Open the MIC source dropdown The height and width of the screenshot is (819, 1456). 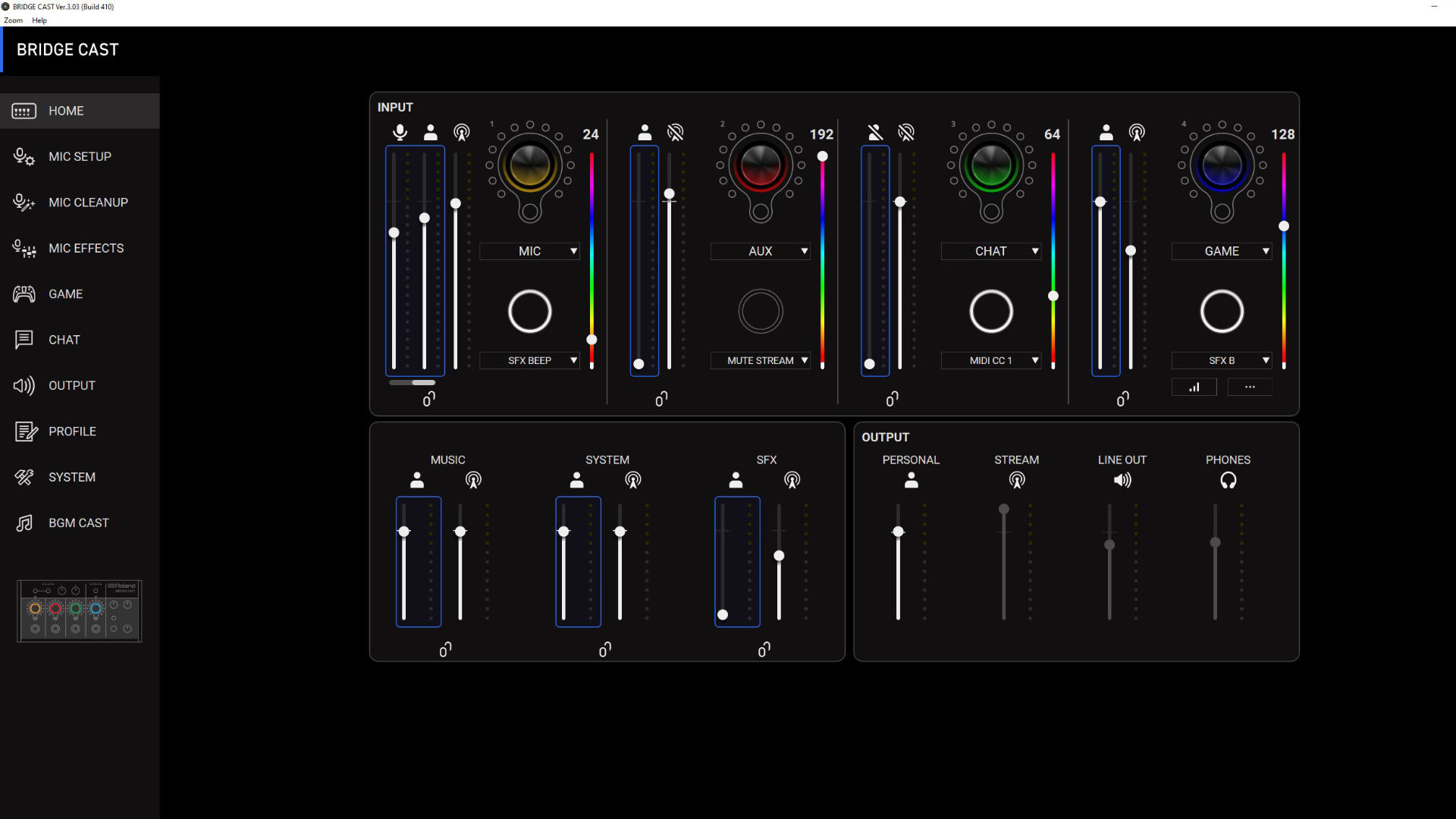pos(530,251)
